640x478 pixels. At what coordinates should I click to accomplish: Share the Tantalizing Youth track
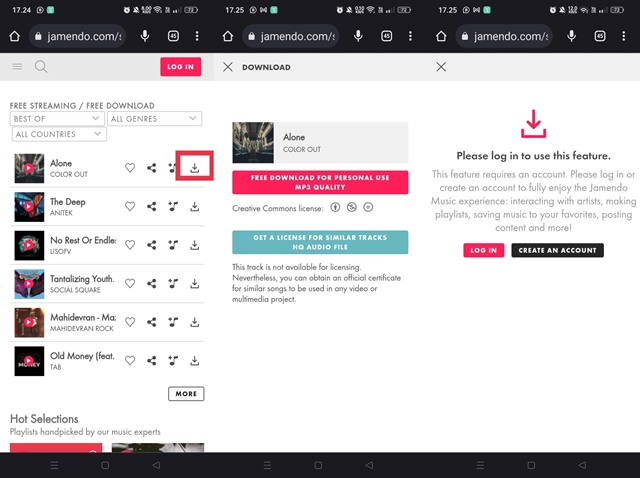point(151,283)
